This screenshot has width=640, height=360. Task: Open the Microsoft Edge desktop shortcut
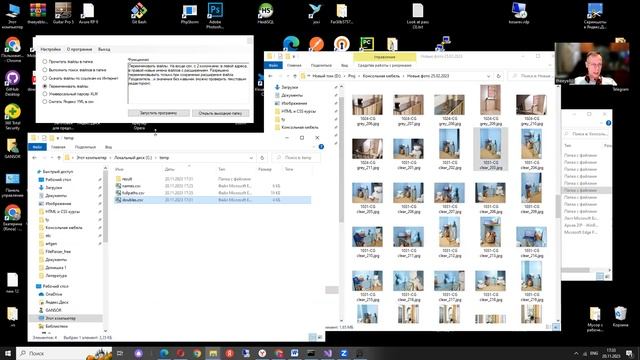[x=291, y=44]
